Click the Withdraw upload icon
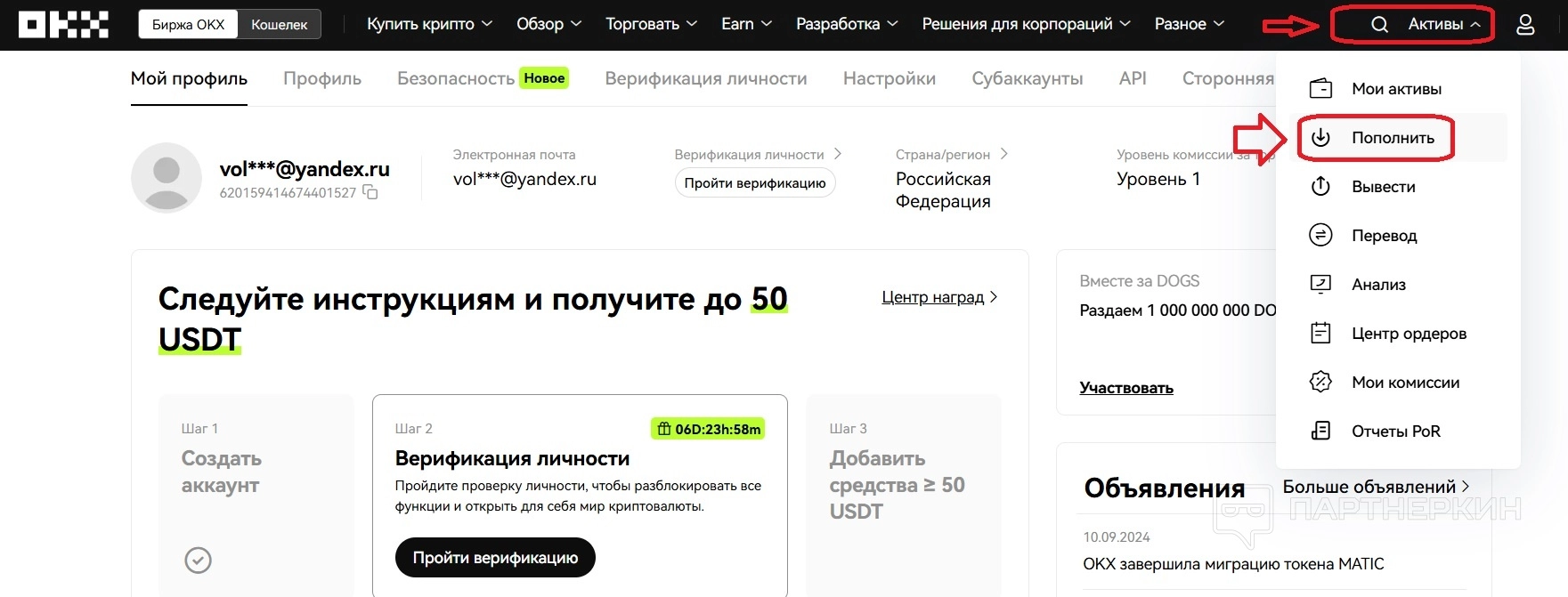The height and width of the screenshot is (597, 1568). [x=1320, y=187]
